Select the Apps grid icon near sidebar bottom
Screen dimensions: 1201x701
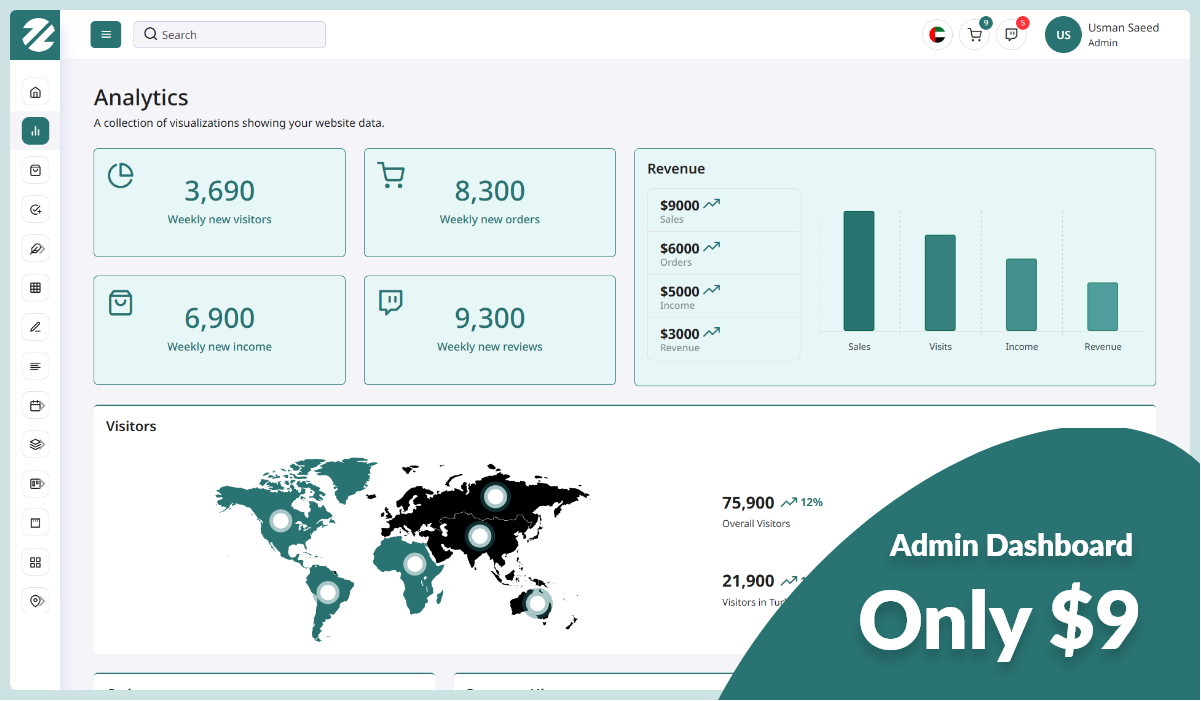[x=35, y=561]
